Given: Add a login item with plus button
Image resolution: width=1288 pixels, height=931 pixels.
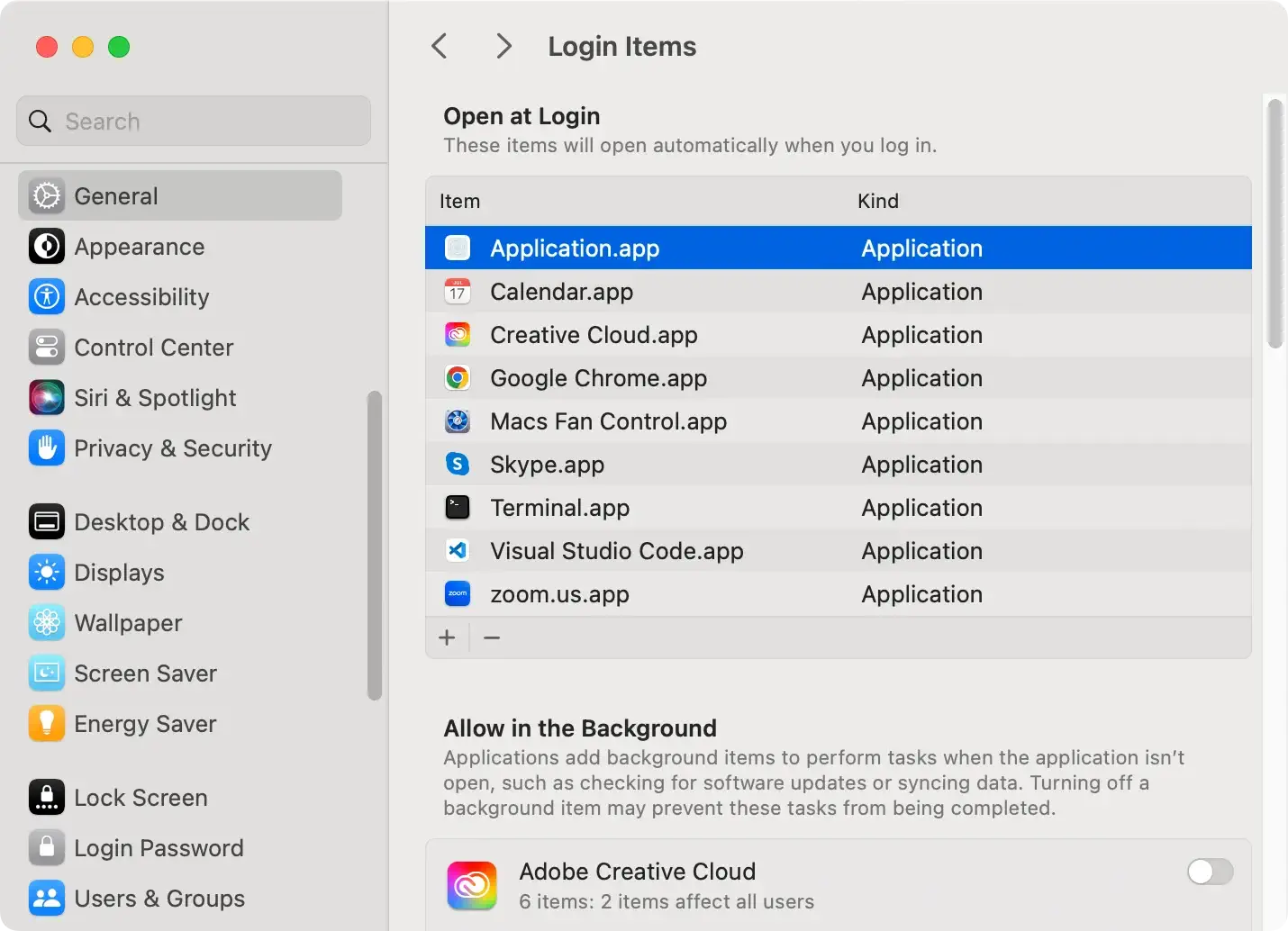Looking at the screenshot, I should click(447, 638).
